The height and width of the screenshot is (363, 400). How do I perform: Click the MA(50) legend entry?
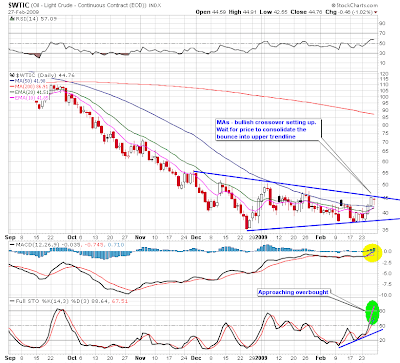coord(27,81)
